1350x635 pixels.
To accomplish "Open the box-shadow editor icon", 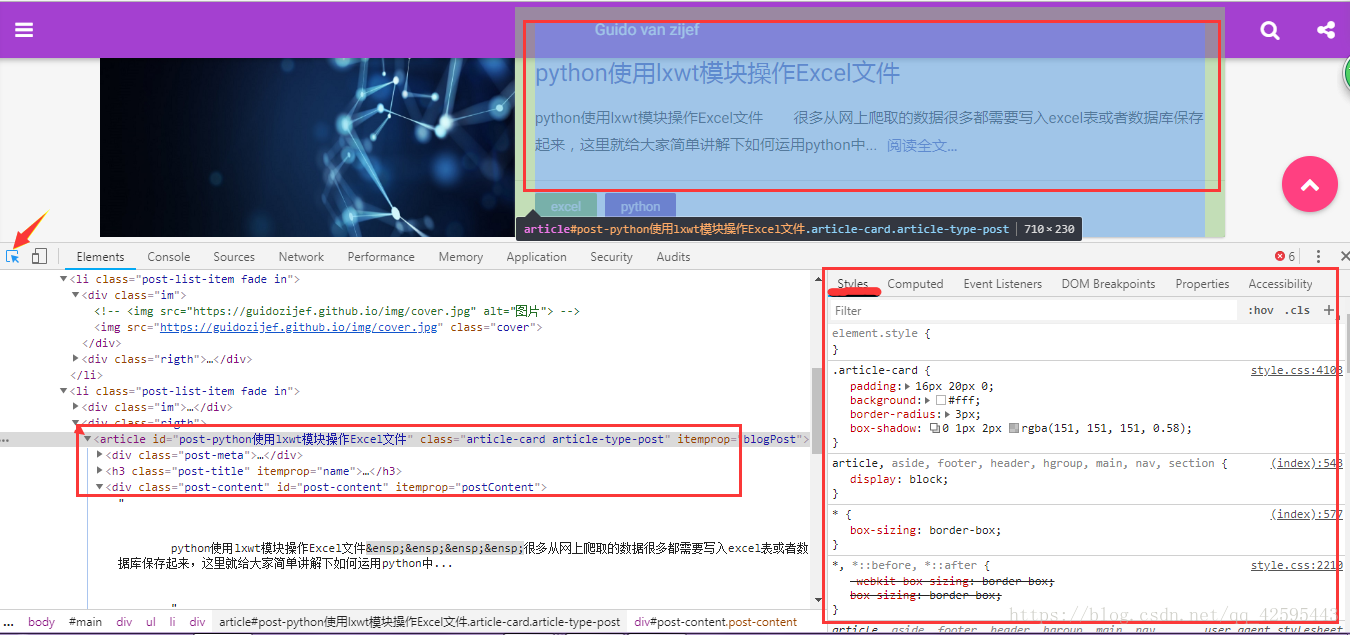I will click(x=934, y=428).
